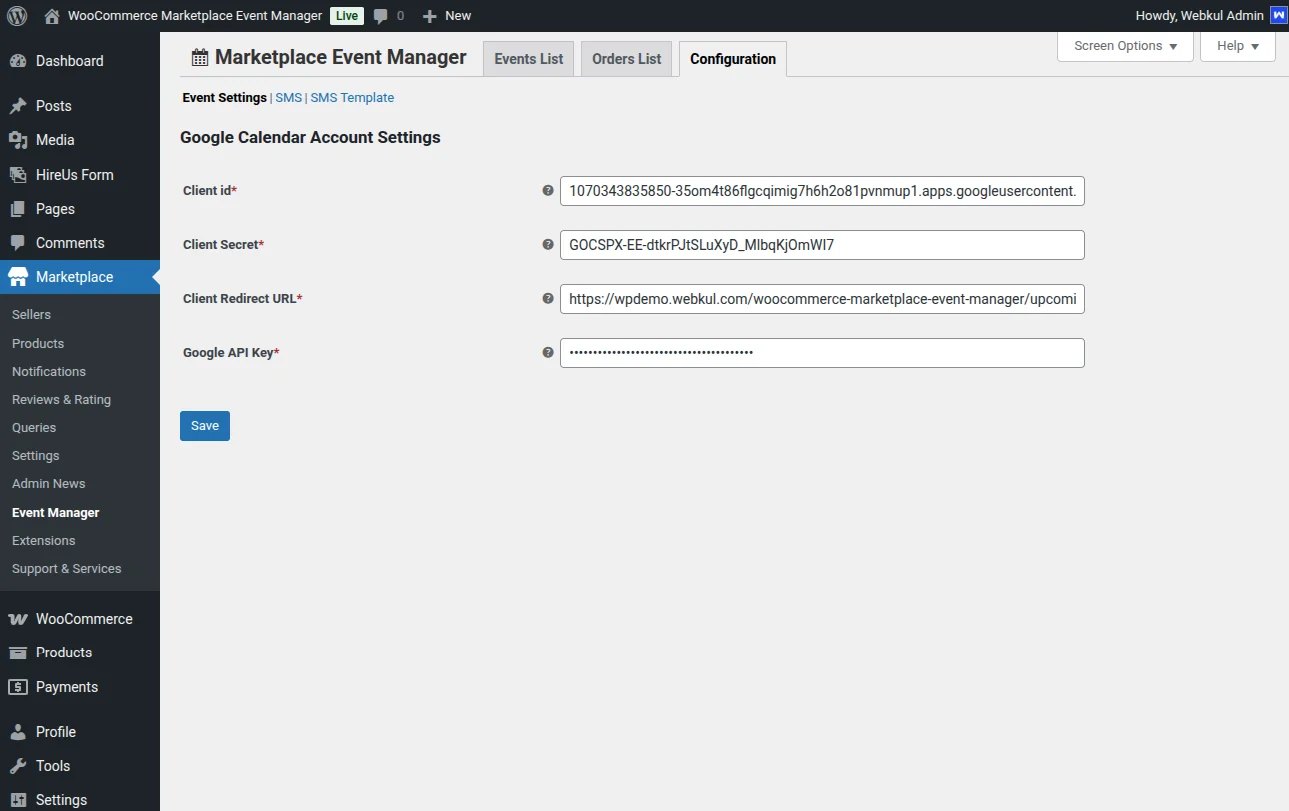Open Reviews & Rating from the sidebar
Image resolution: width=1289 pixels, height=811 pixels.
coord(61,399)
